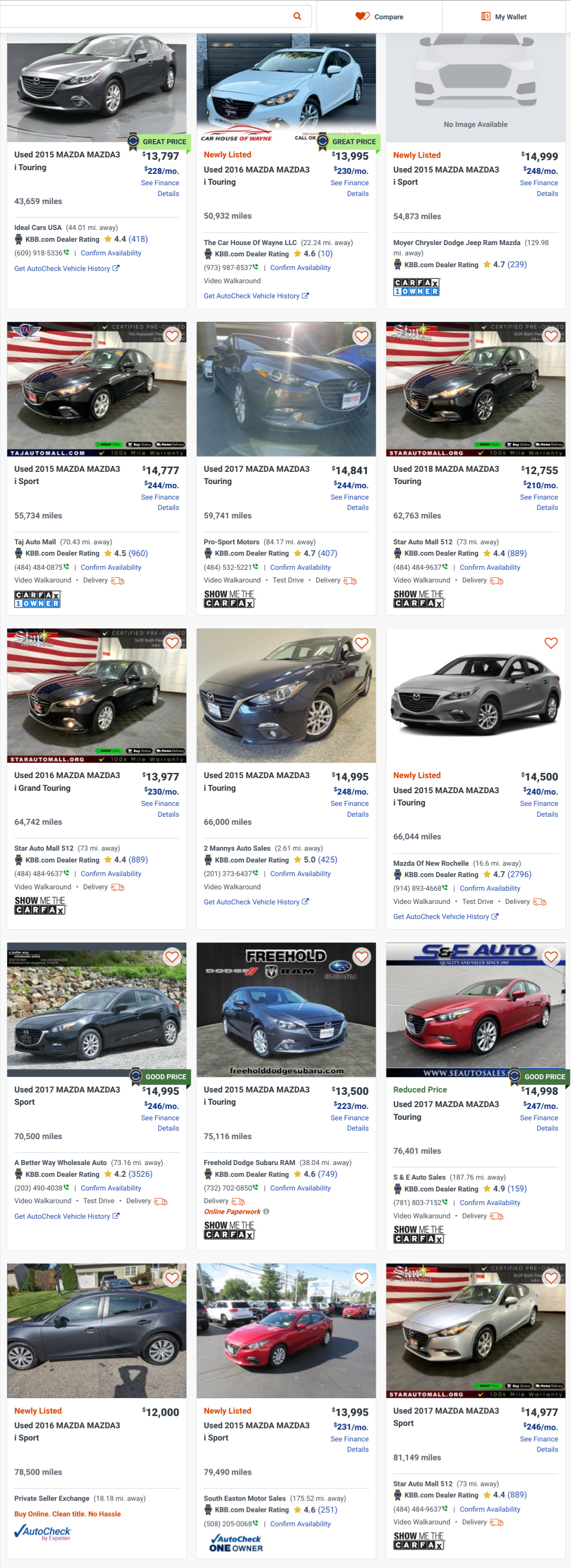Open the Used 2016 MAZDA3 i Grand Touring title
The width and height of the screenshot is (571, 1568).
[67, 781]
